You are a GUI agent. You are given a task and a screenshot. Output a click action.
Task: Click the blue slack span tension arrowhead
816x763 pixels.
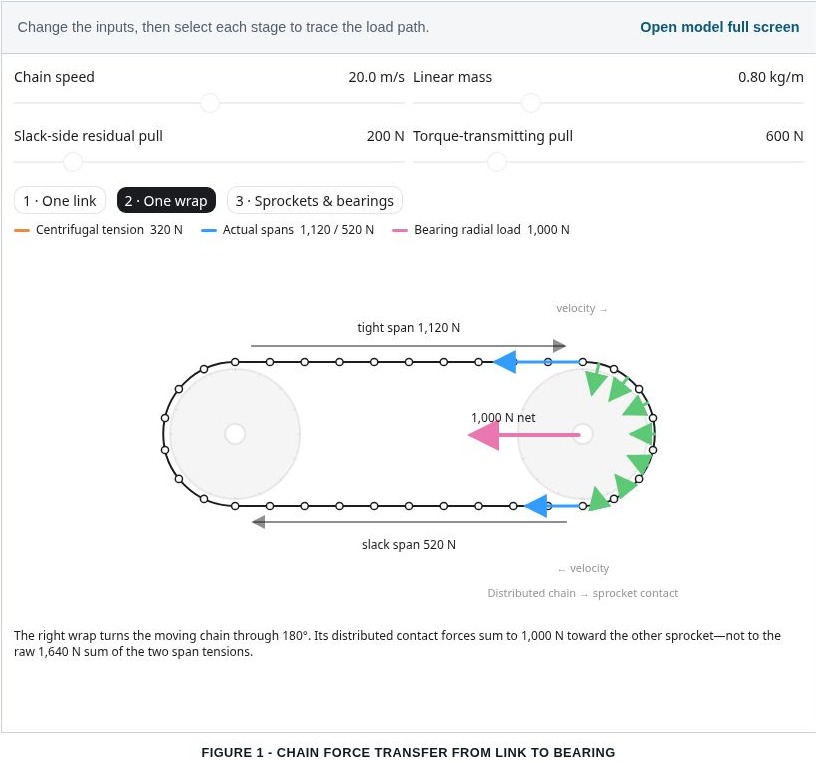coord(536,506)
